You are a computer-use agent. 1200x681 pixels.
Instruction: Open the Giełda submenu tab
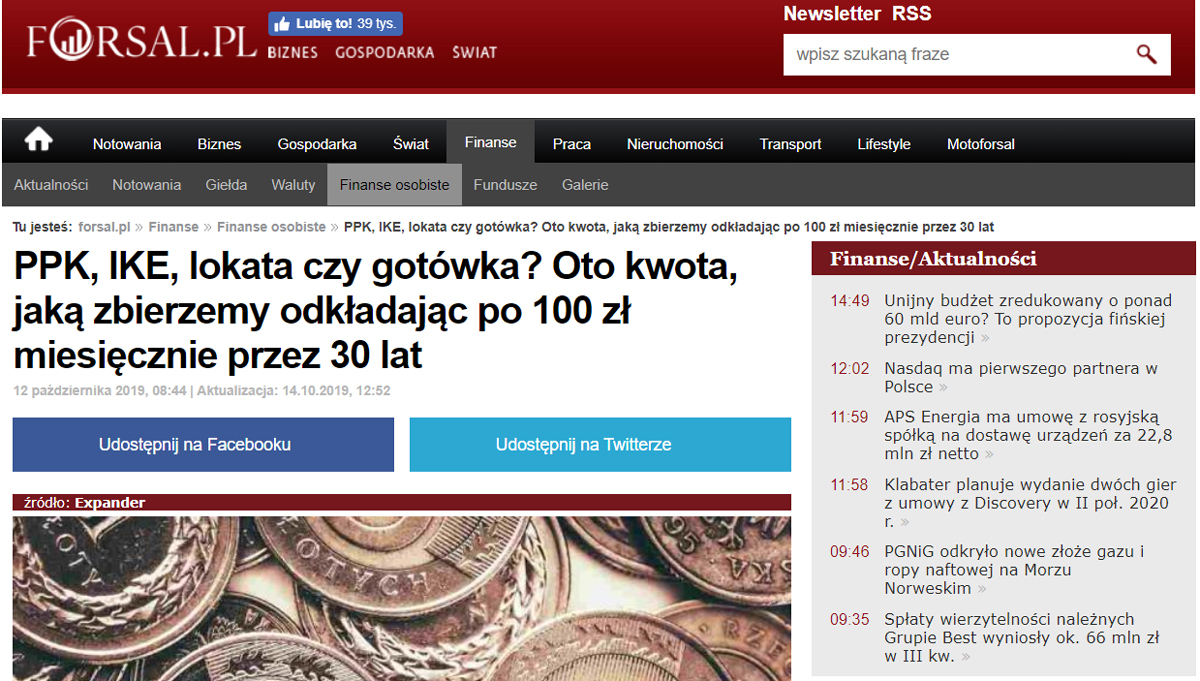pyautogui.click(x=226, y=185)
